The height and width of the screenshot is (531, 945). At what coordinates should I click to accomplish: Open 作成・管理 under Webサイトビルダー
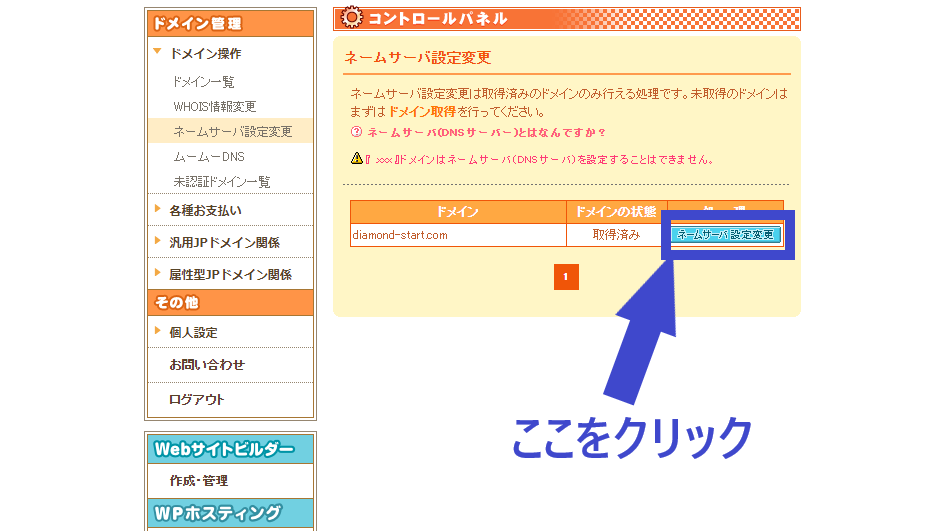(198, 480)
